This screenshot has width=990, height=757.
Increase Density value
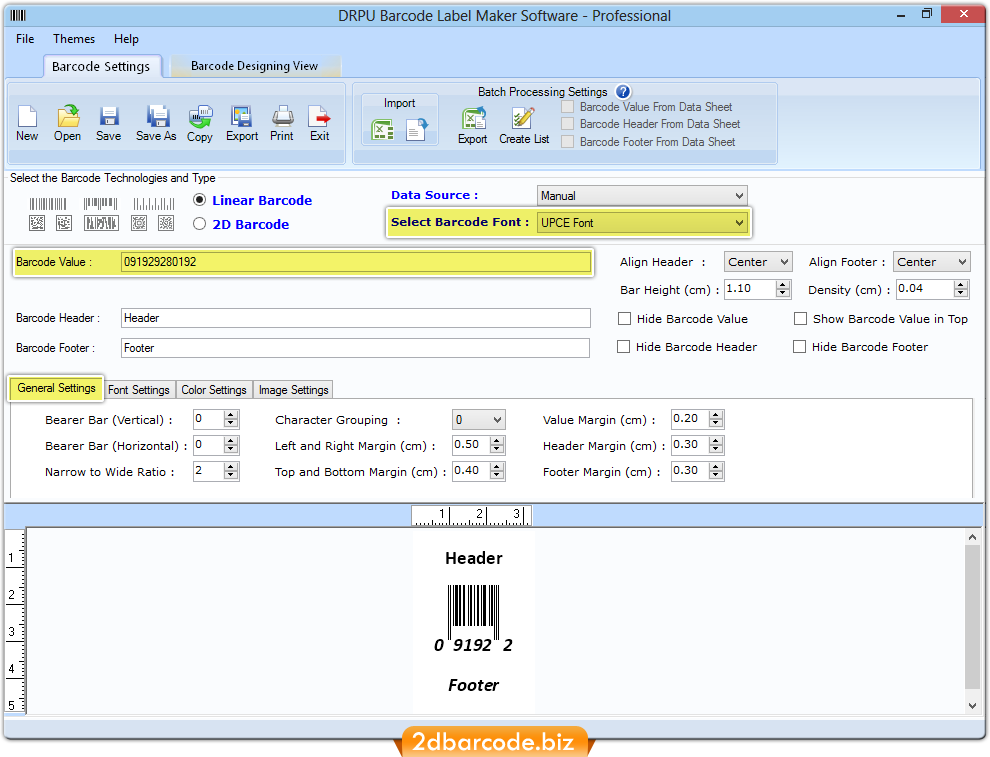960,285
